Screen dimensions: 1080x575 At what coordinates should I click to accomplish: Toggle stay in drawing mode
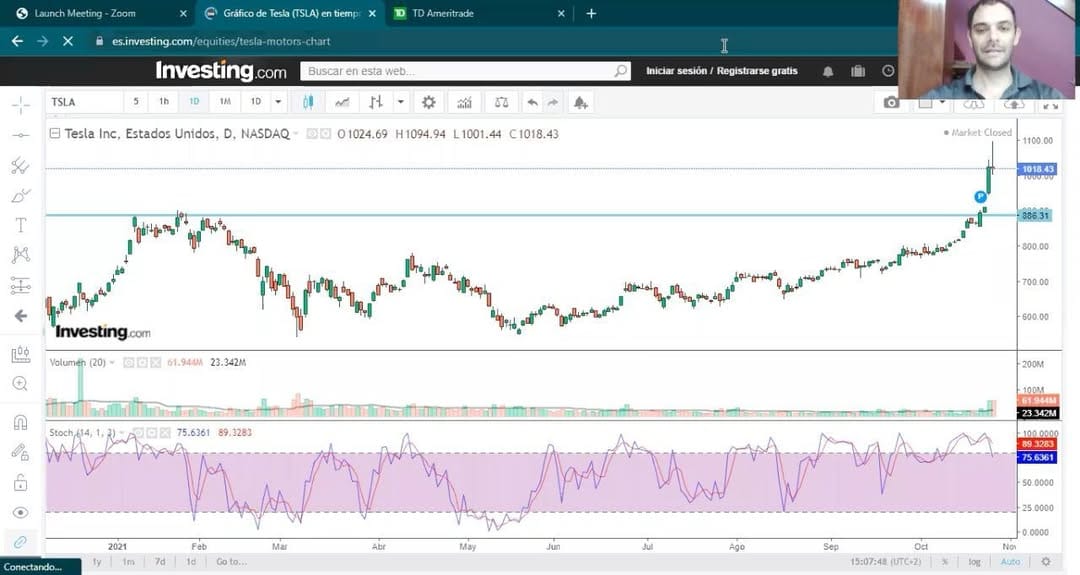coord(21,452)
